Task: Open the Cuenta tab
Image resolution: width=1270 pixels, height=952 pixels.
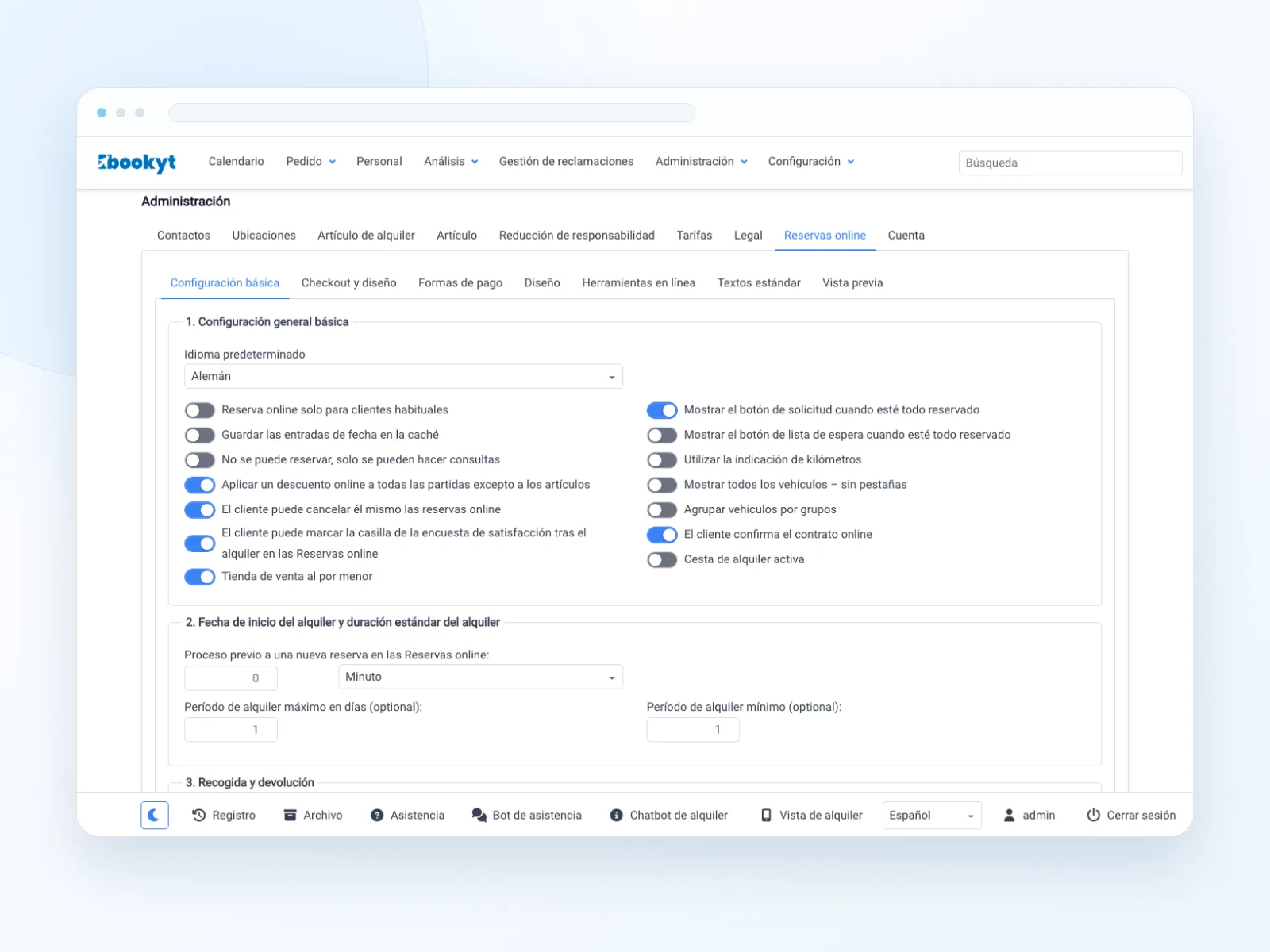Action: click(906, 235)
